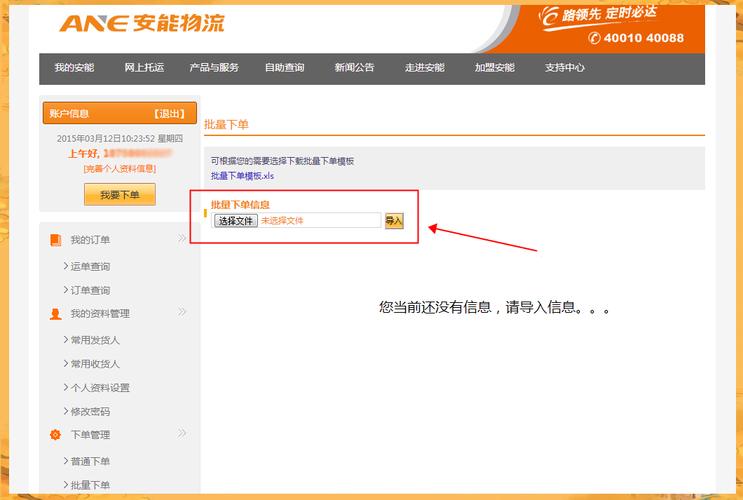
Task: Click the 导入 import button
Action: click(394, 221)
